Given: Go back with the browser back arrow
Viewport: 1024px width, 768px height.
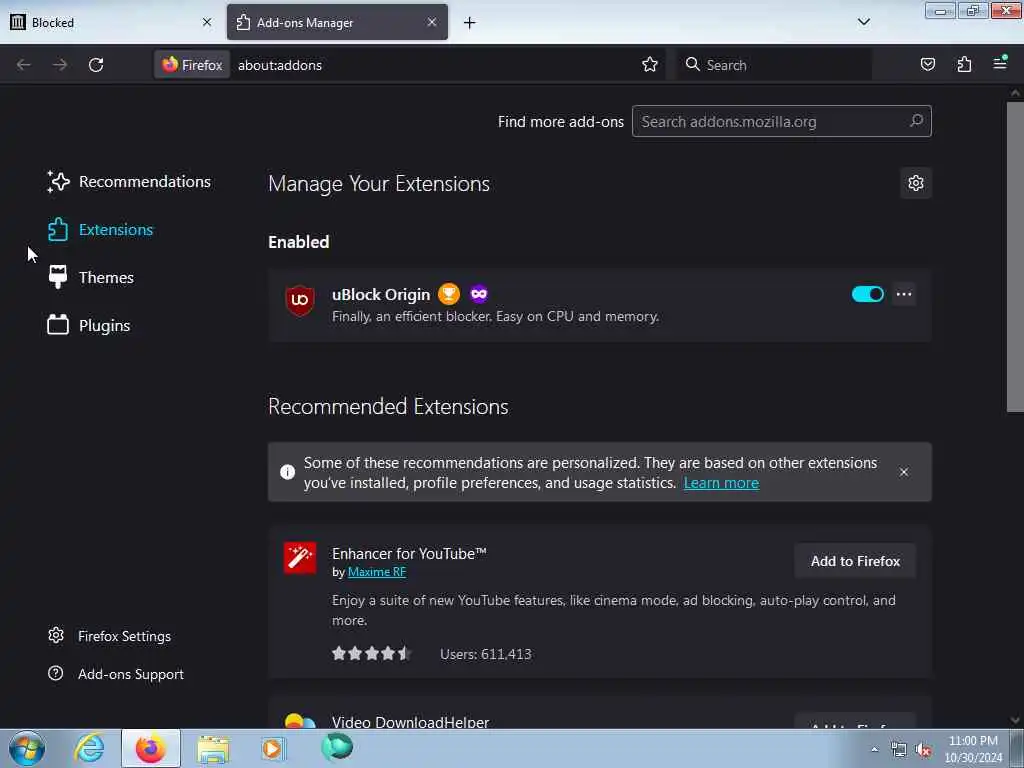Looking at the screenshot, I should point(24,65).
